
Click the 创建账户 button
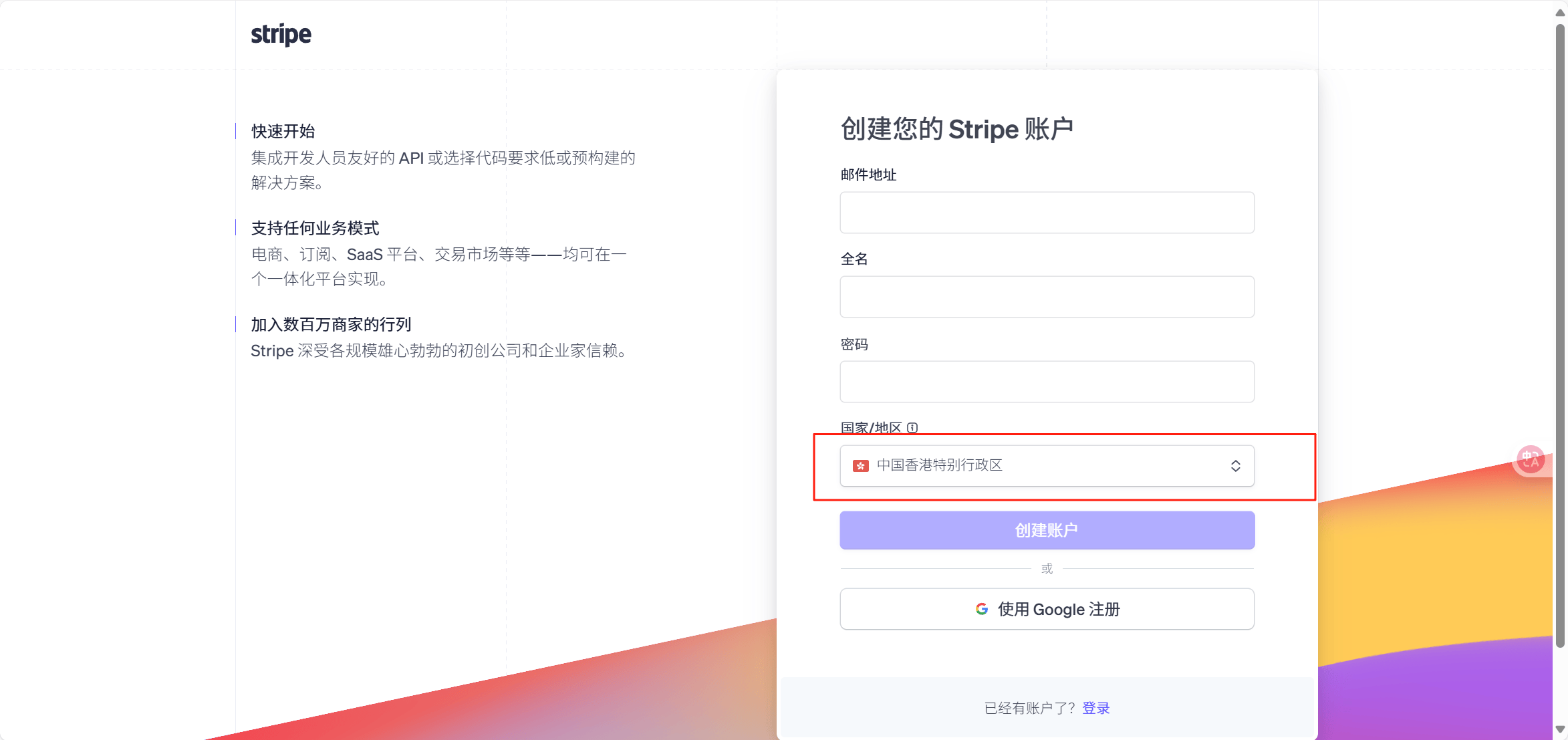pos(1047,530)
